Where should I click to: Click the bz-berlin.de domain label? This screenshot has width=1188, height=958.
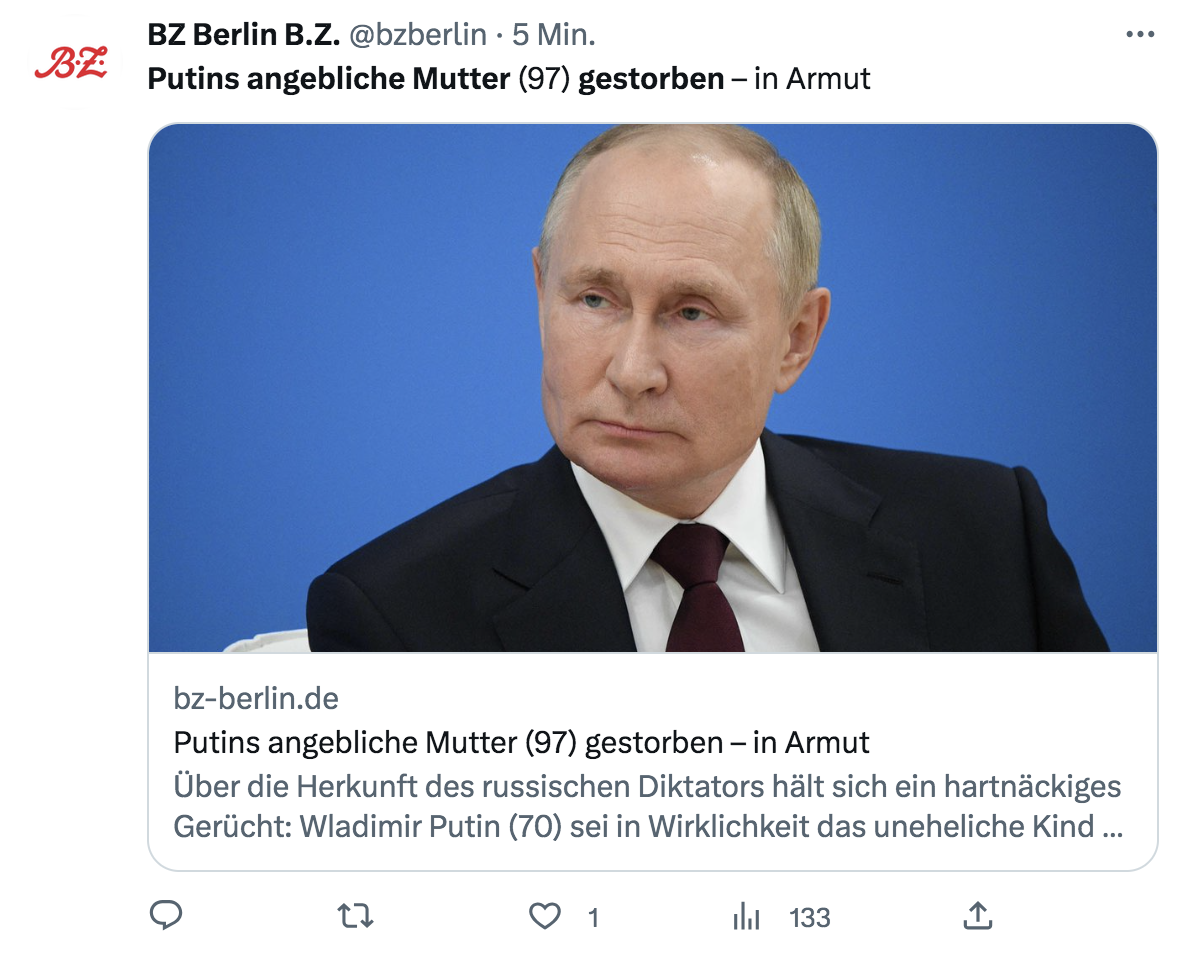pyautogui.click(x=256, y=697)
